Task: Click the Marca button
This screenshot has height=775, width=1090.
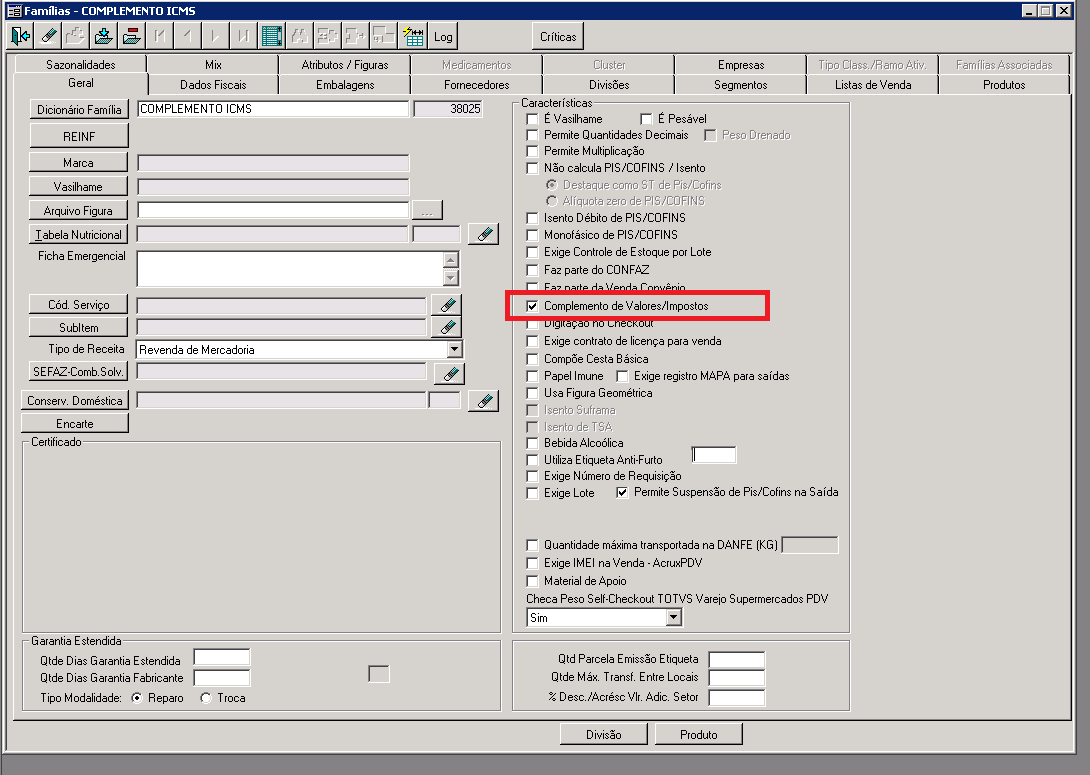Action: coord(79,163)
